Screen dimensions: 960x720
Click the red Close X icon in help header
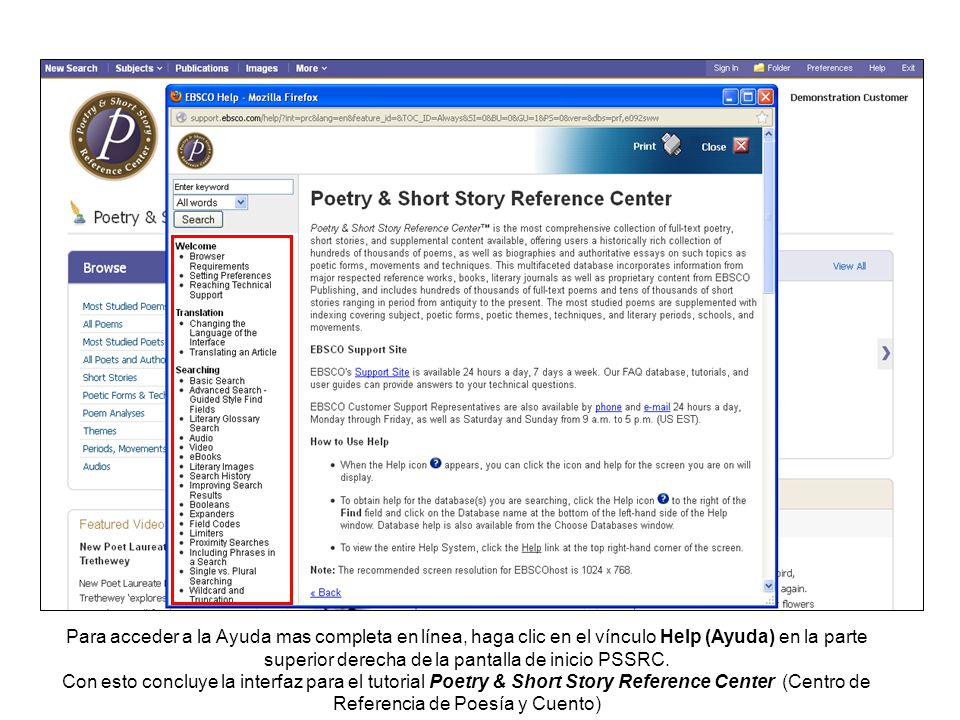point(741,146)
